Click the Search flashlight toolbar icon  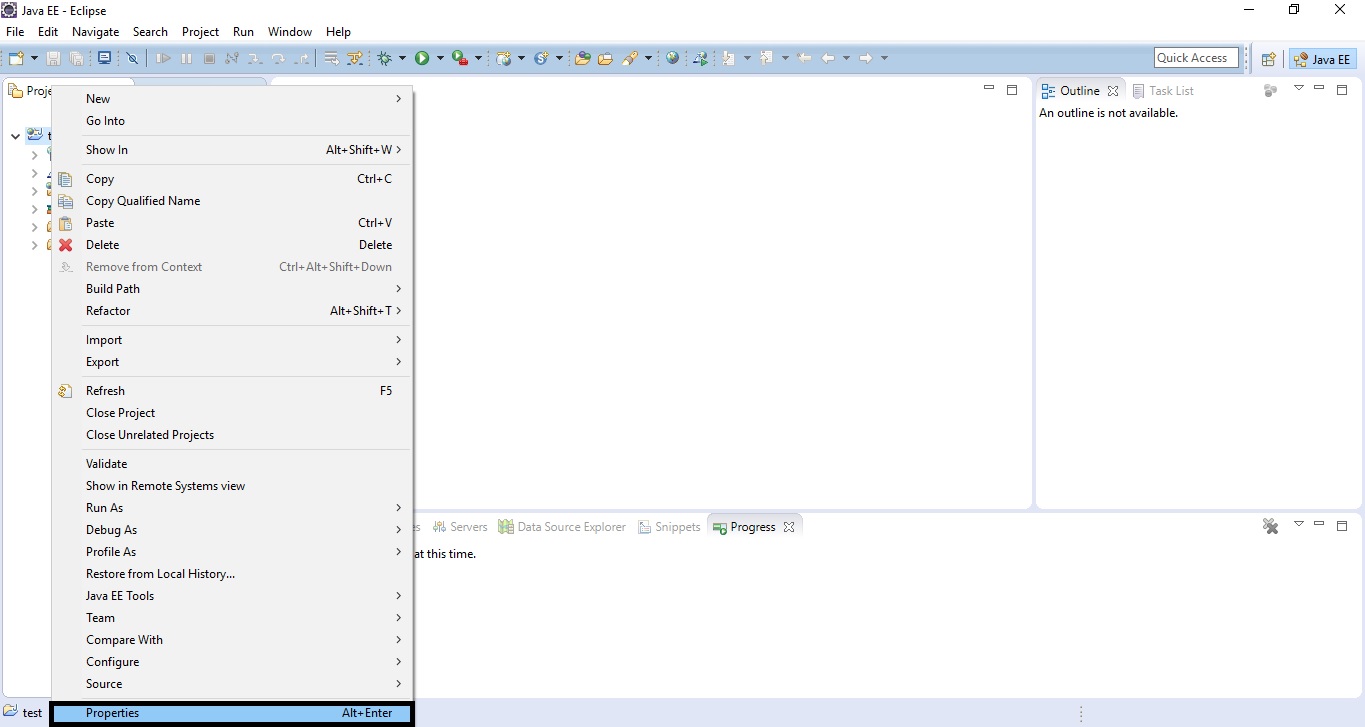tap(630, 58)
